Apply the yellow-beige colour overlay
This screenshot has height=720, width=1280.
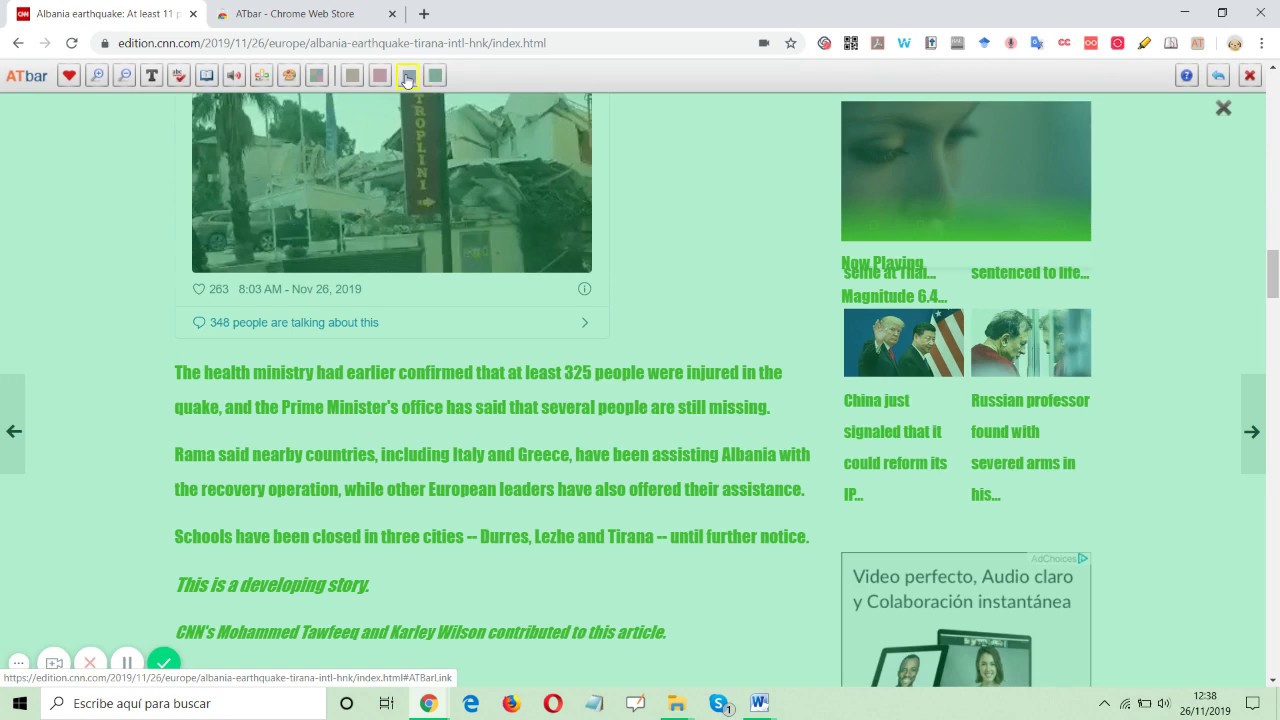click(352, 76)
